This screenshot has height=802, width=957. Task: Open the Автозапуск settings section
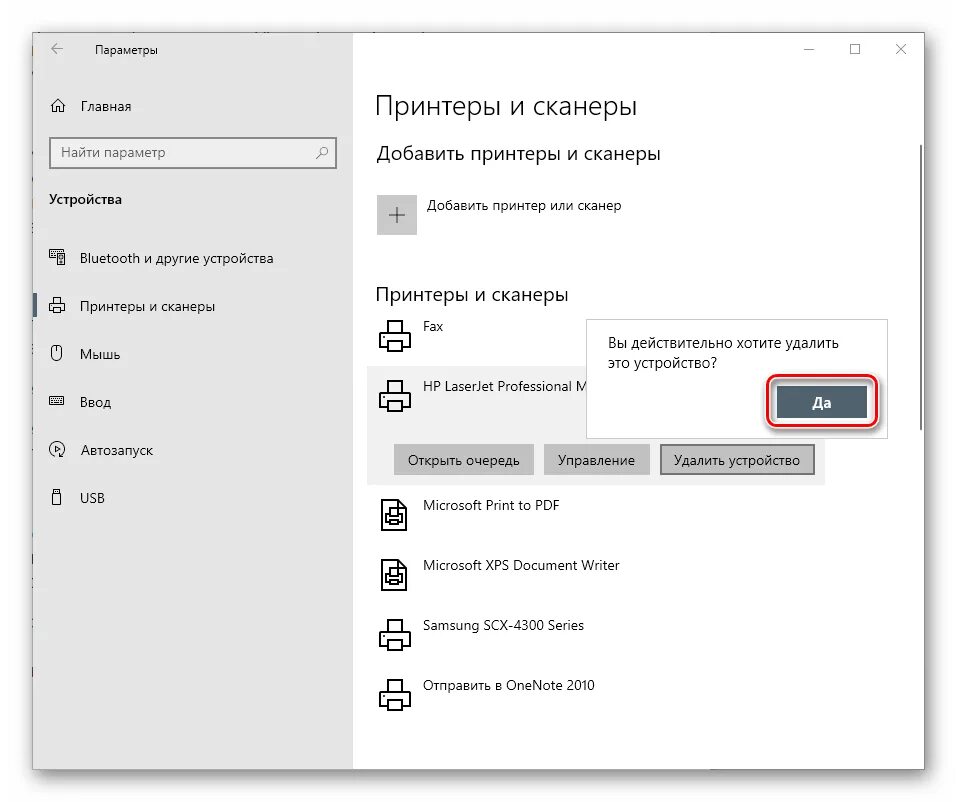tap(117, 450)
